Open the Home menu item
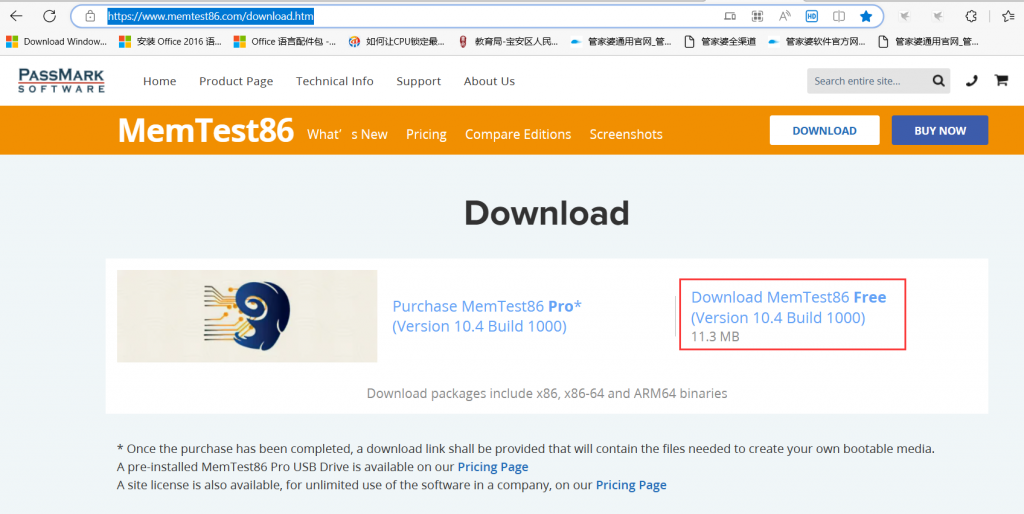The height and width of the screenshot is (514, 1024). pos(159,81)
